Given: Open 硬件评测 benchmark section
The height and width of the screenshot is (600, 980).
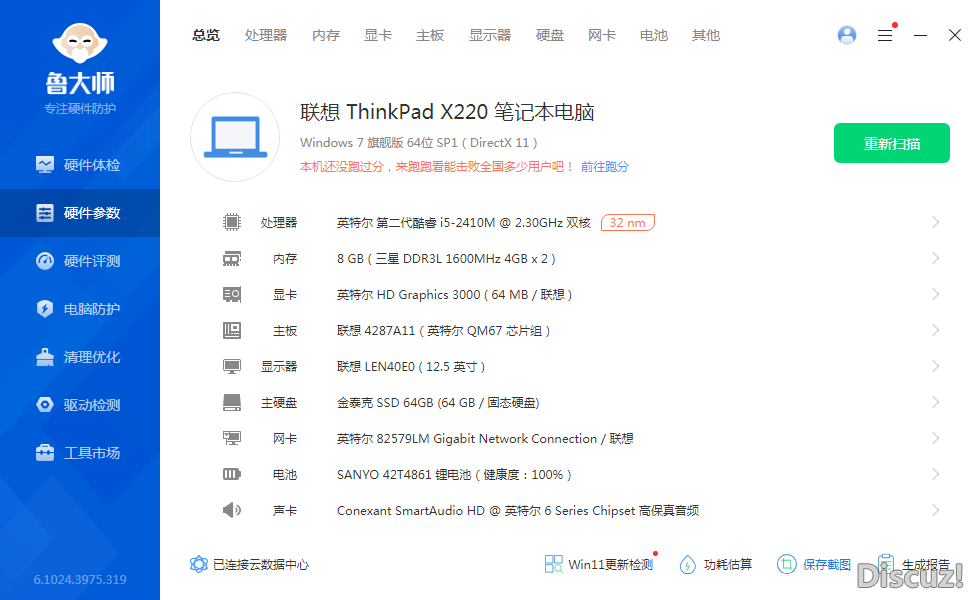Looking at the screenshot, I should pos(79,261).
